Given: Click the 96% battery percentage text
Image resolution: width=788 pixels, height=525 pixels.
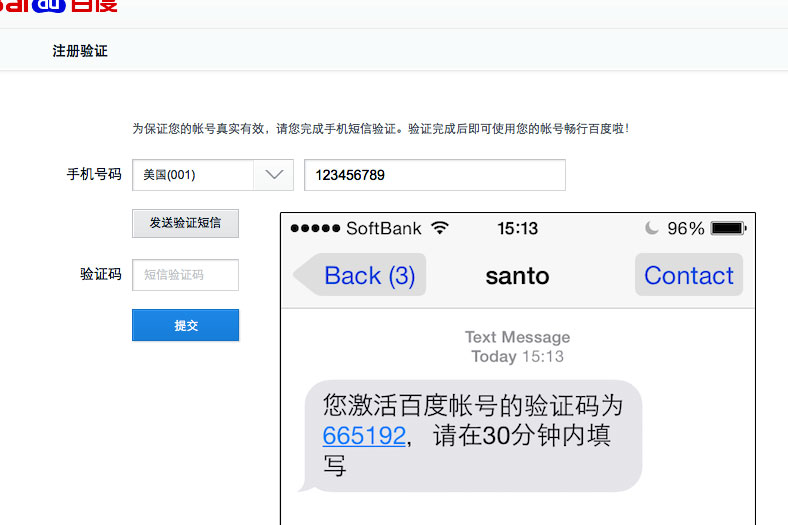Looking at the screenshot, I should (x=685, y=229).
